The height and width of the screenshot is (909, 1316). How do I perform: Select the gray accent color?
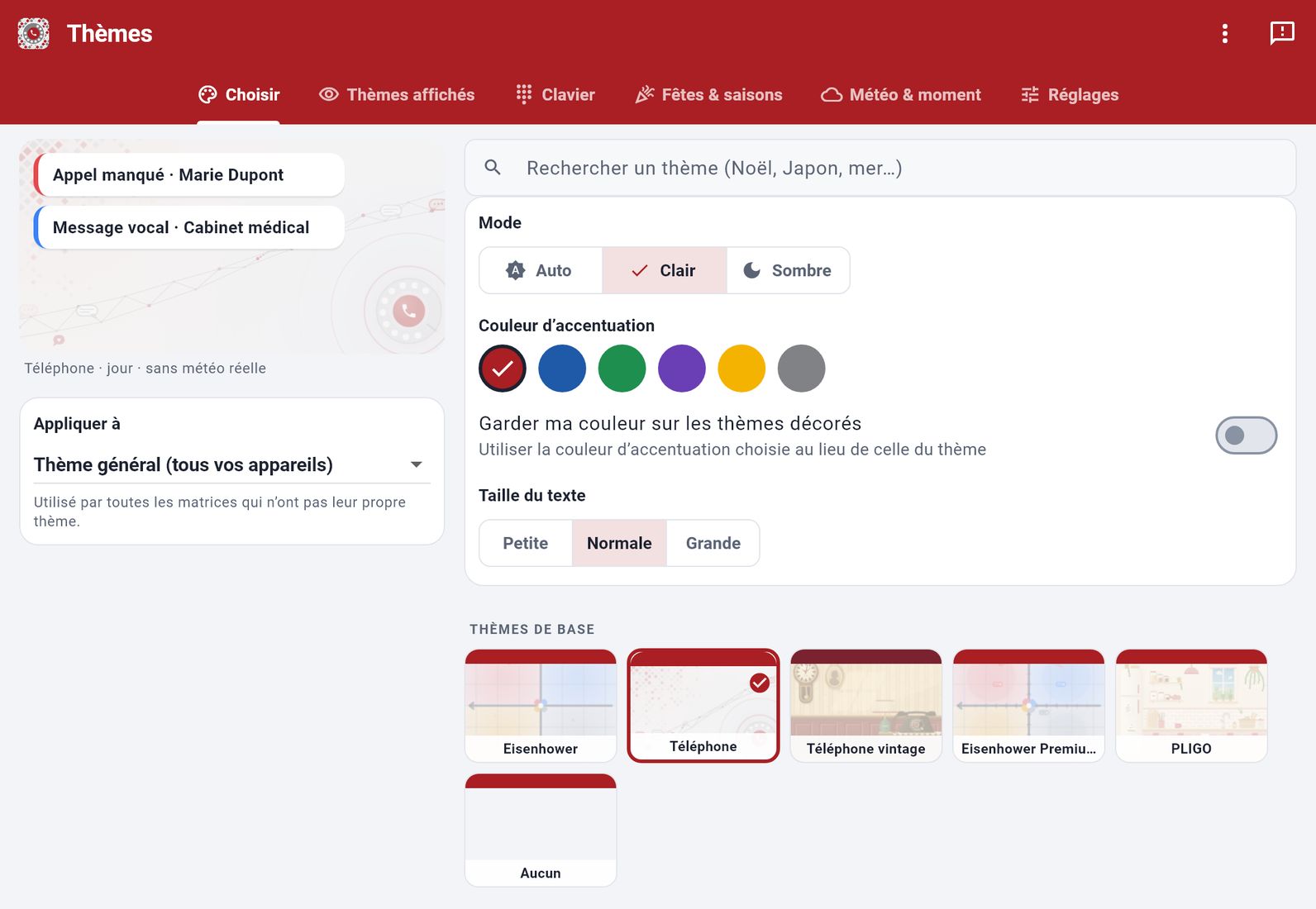coord(802,369)
